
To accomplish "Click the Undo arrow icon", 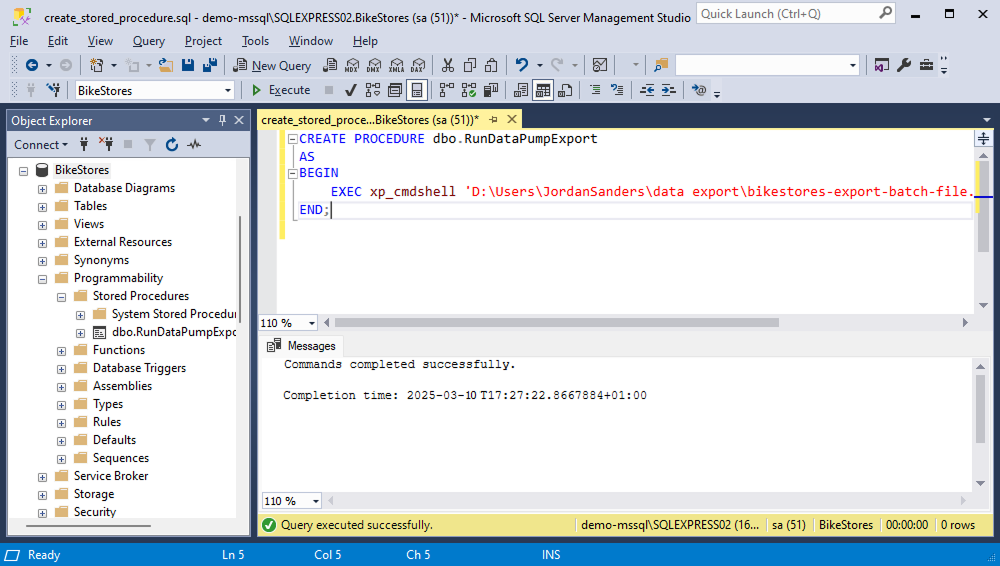I will pos(522,65).
